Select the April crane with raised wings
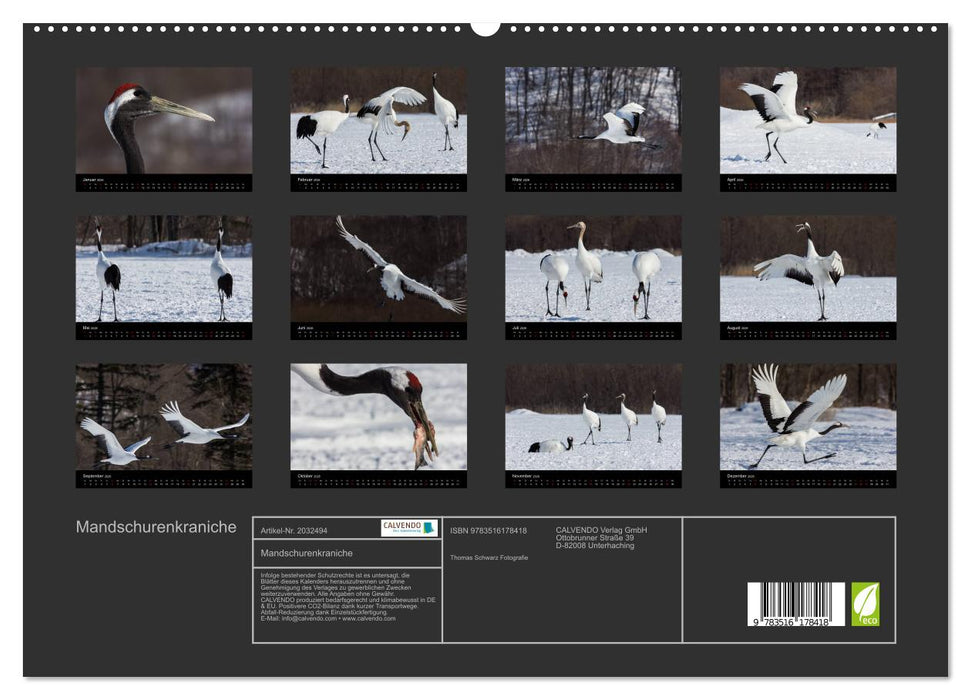Viewport: 971px width, 700px height. tap(808, 121)
